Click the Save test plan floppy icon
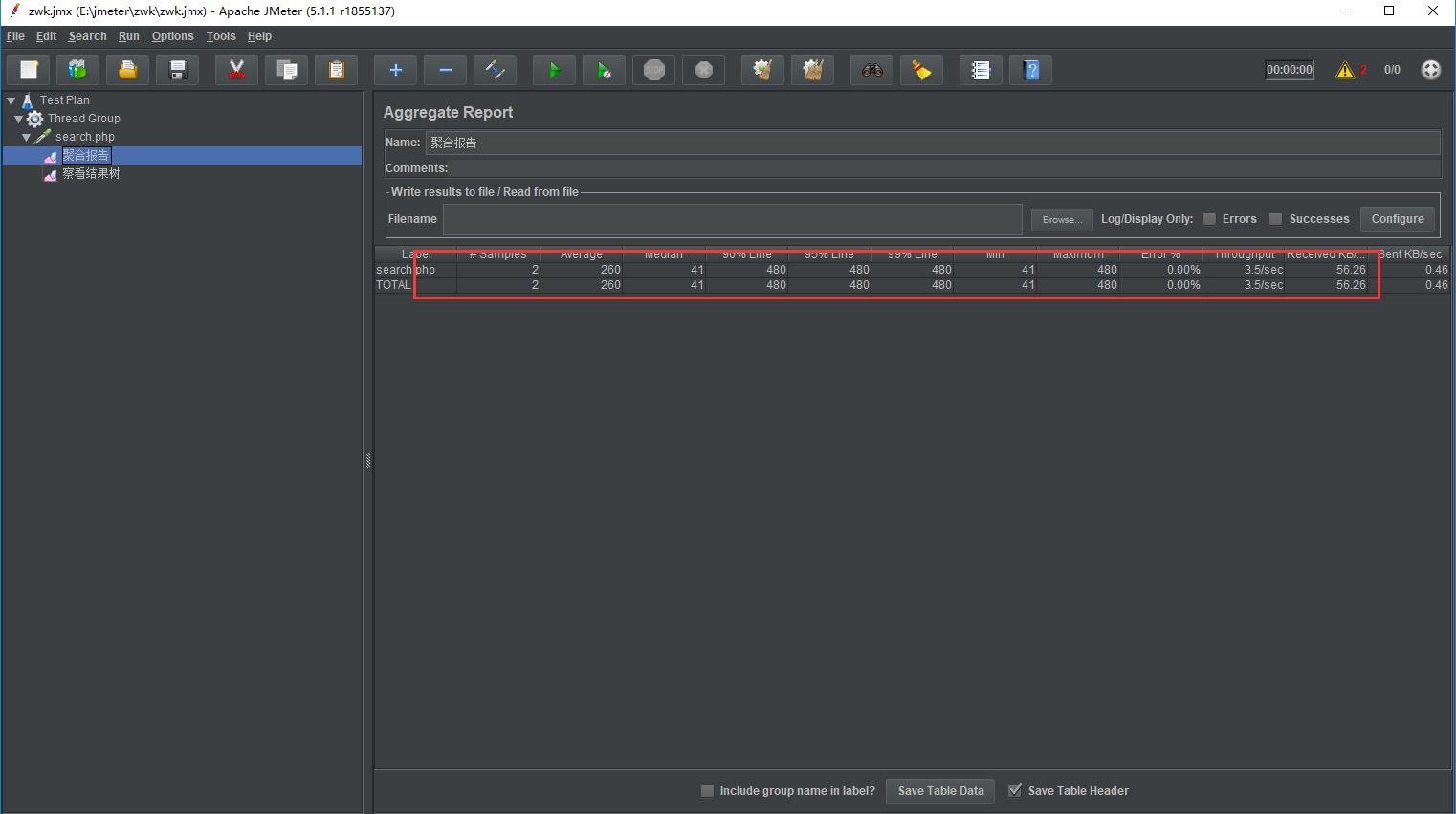1456x814 pixels. click(x=178, y=70)
